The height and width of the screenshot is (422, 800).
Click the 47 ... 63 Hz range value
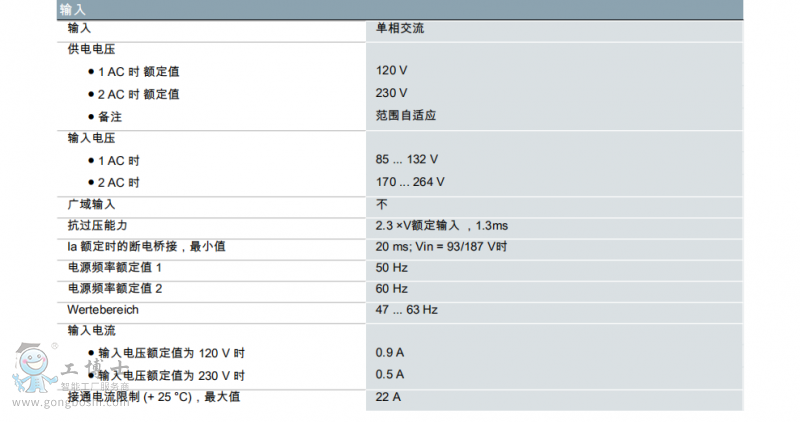coord(406,310)
